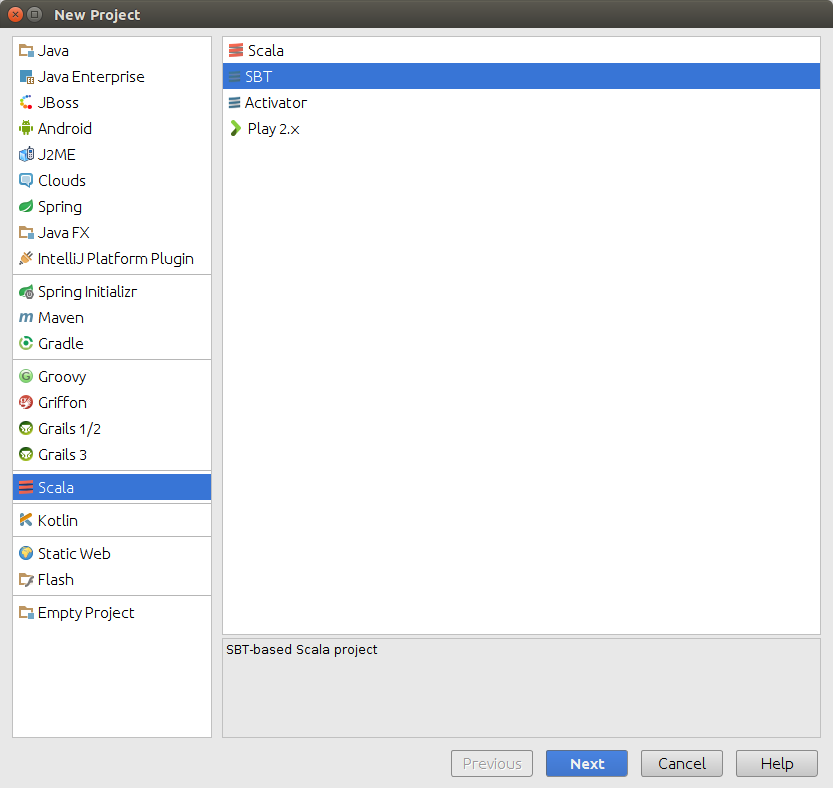Click the Play 2.x arrow icon
833x788 pixels.
[235, 128]
